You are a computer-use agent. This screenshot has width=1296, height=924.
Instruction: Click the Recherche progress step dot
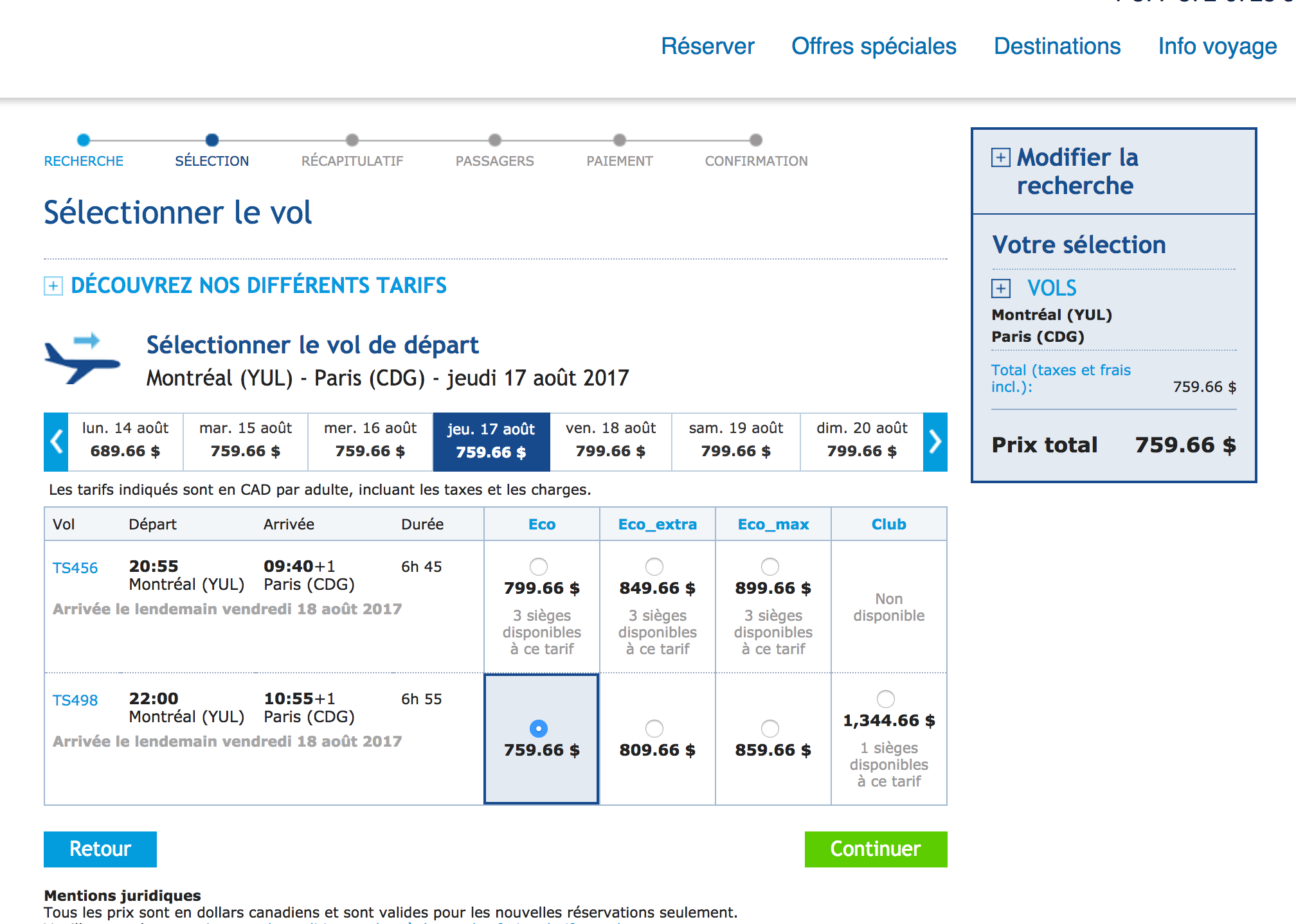click(83, 140)
